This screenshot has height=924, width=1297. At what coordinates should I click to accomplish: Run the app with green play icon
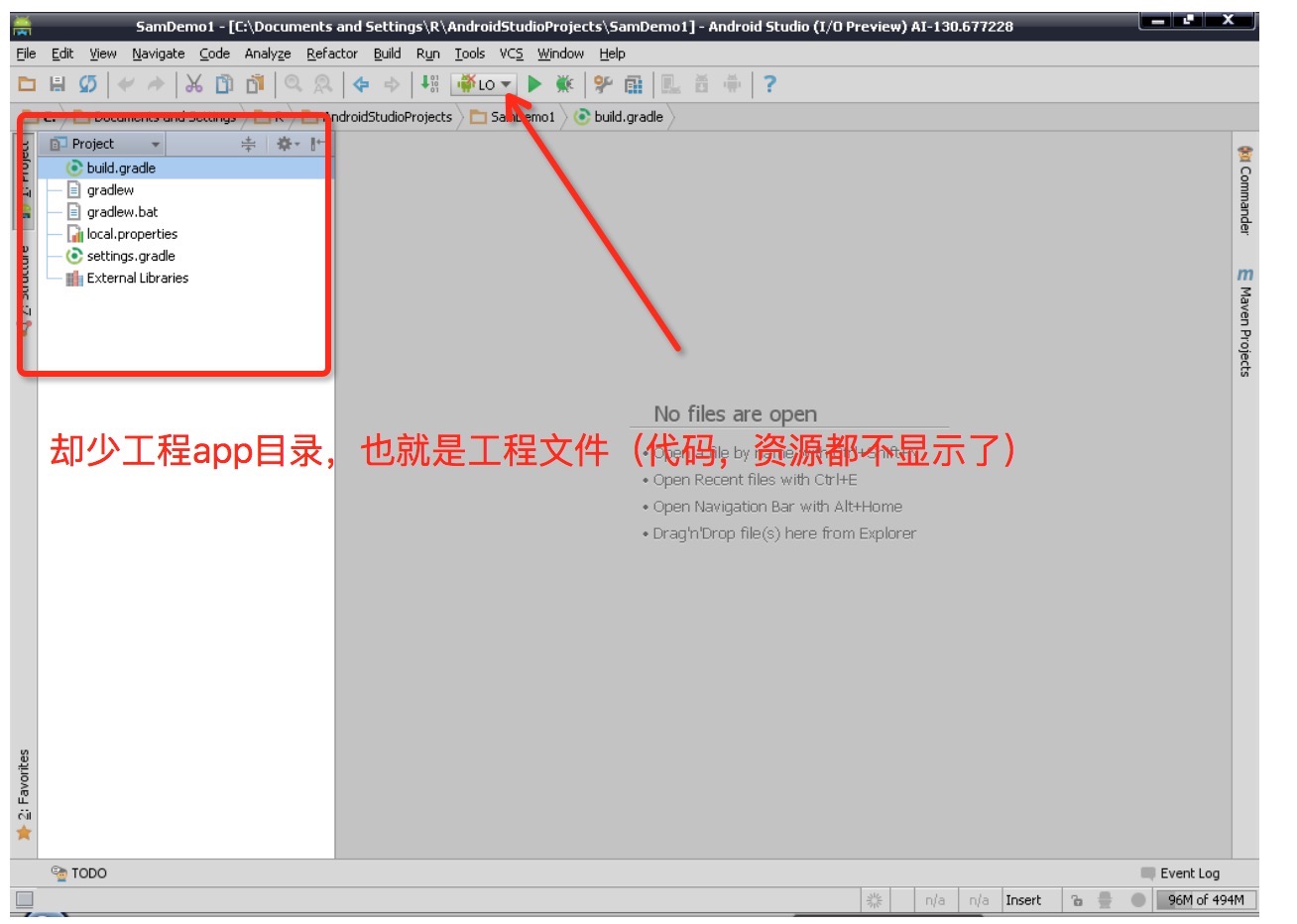535,84
